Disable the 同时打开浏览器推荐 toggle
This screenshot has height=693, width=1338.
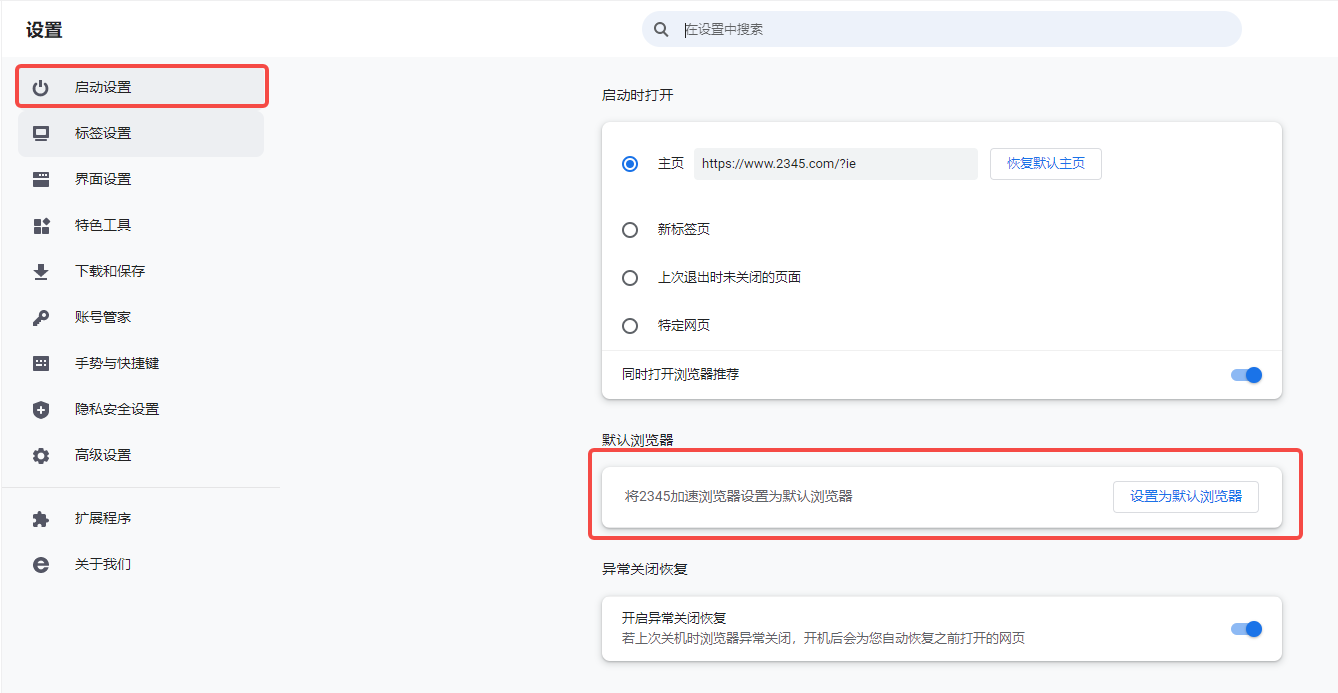1246,374
